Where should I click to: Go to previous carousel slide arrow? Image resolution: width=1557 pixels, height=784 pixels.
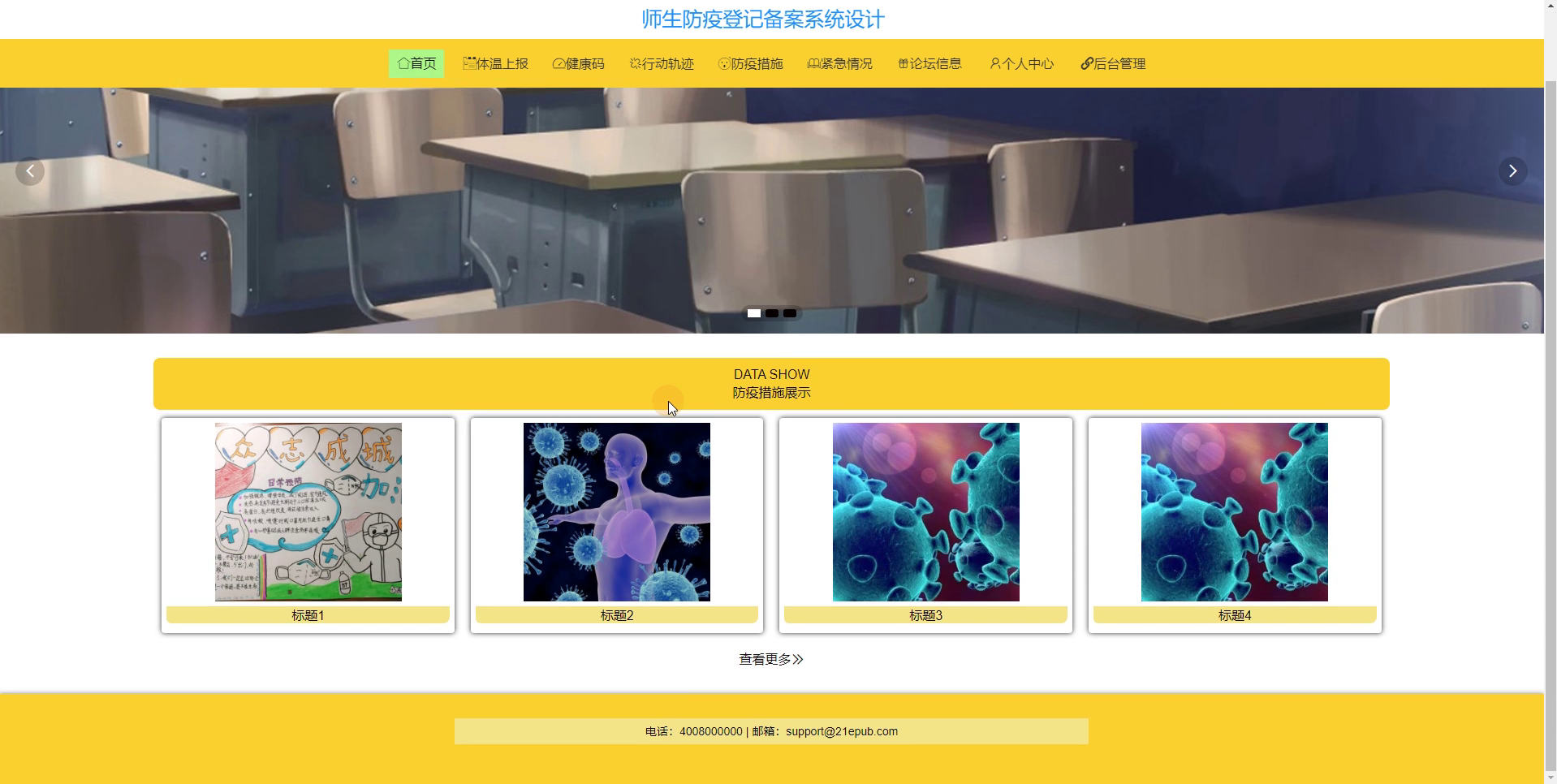[30, 170]
